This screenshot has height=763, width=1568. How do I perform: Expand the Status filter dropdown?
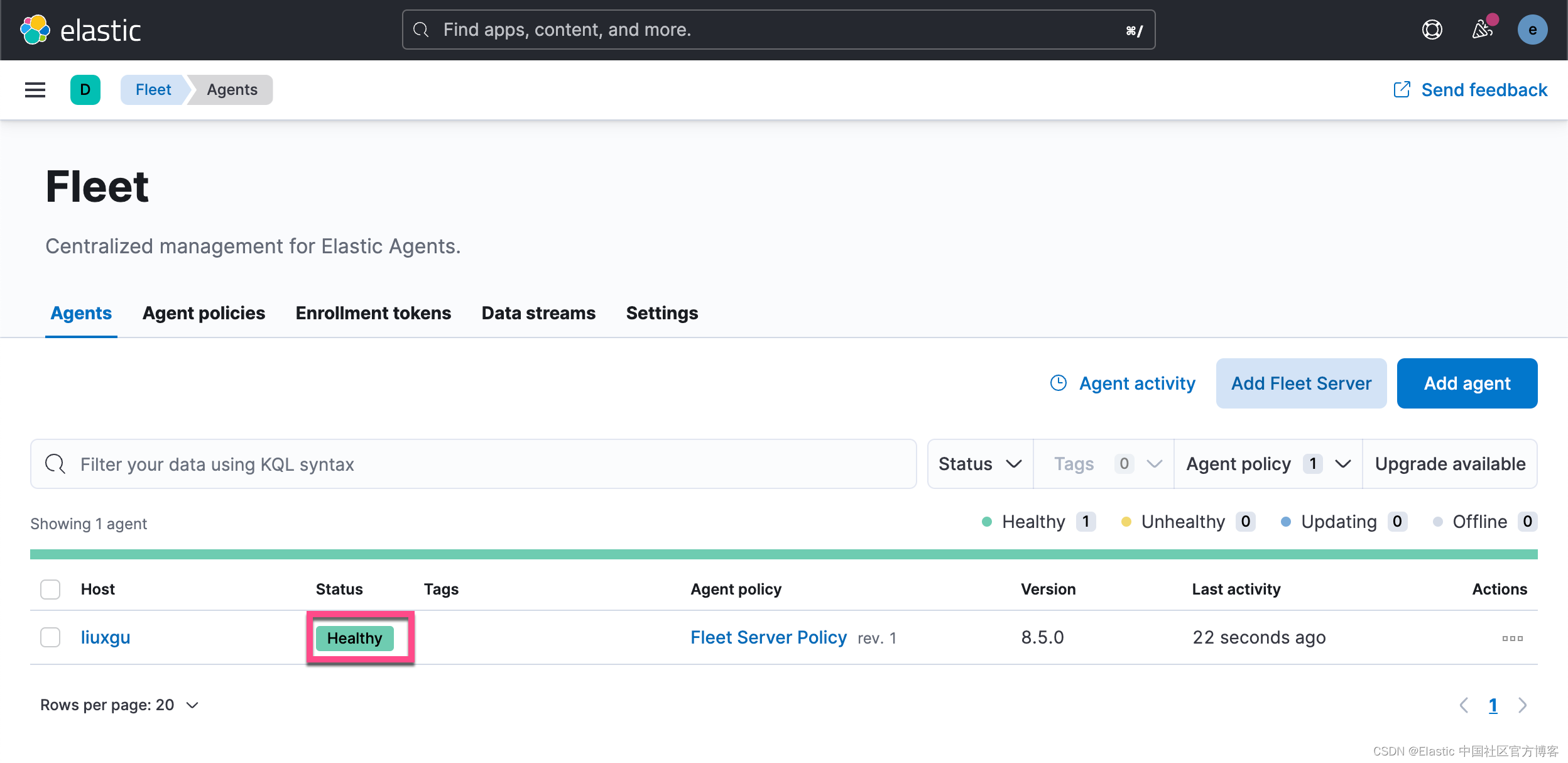(x=980, y=464)
